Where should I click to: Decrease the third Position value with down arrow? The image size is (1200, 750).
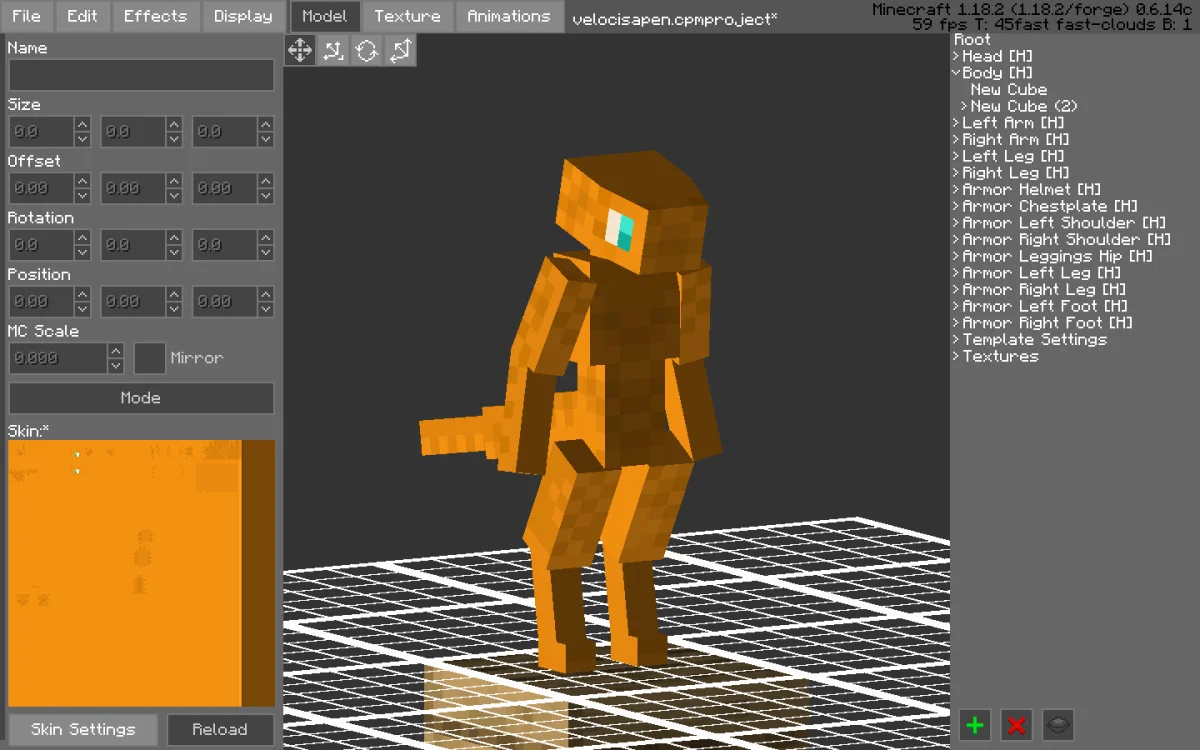[x=266, y=309]
